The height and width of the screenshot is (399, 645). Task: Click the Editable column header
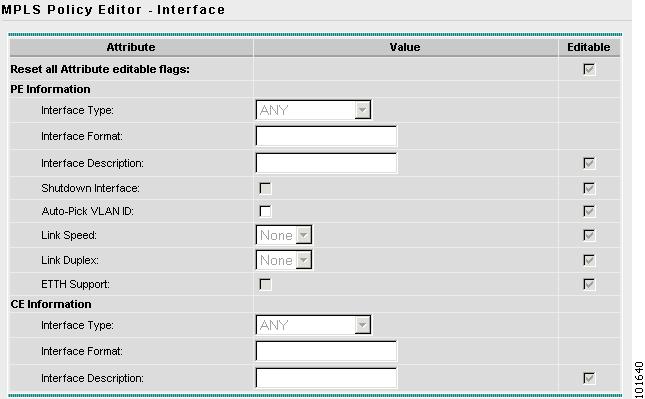[589, 47]
